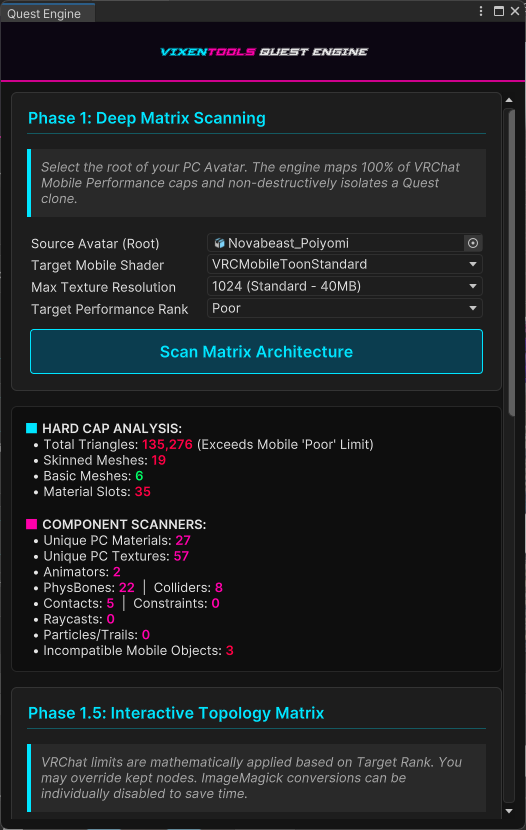Image resolution: width=526 pixels, height=830 pixels.
Task: Select the Quest Engine tab
Action: tap(48, 13)
